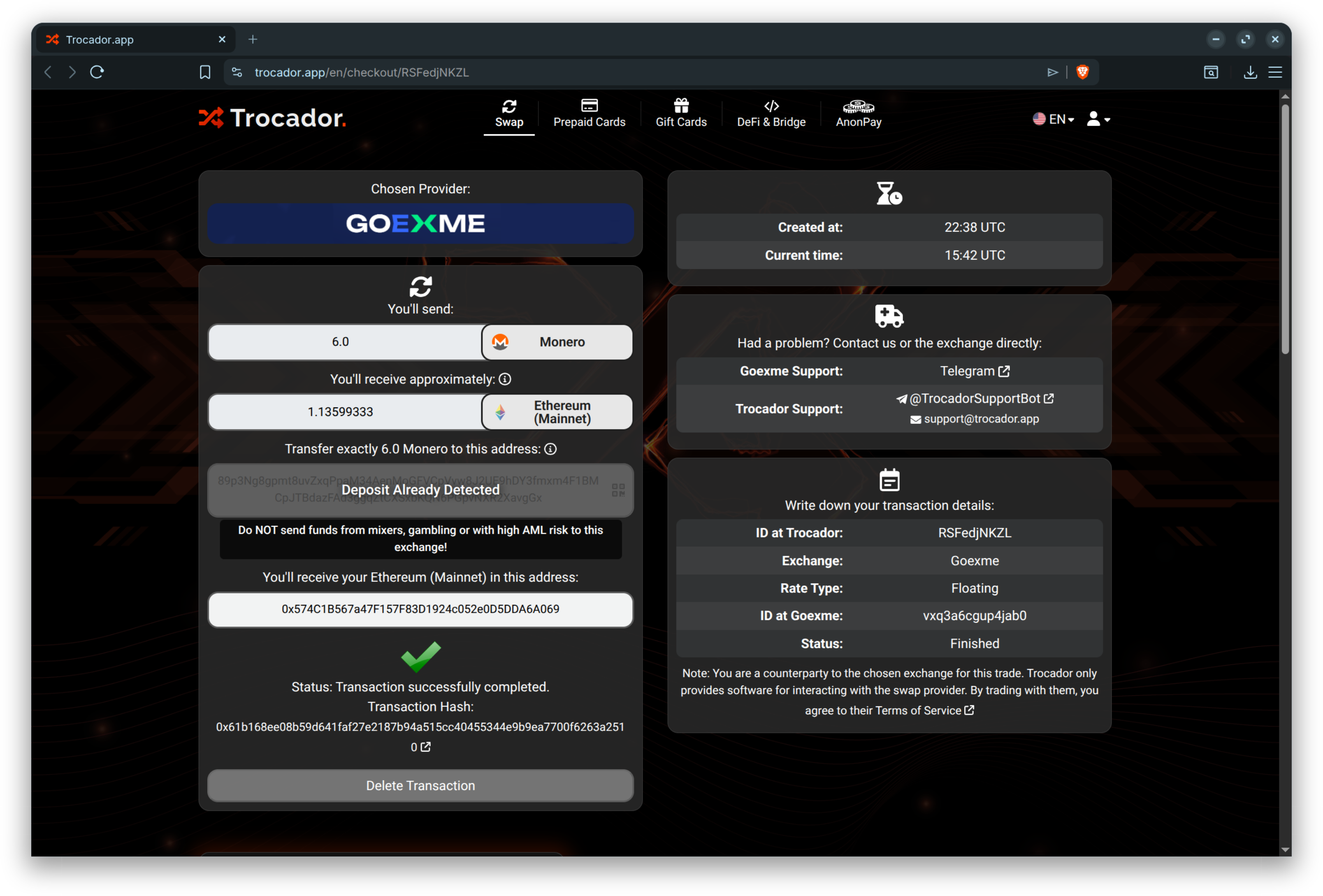Open the sidebar search panel icon
This screenshot has width=1323, height=896.
pyautogui.click(x=1211, y=72)
